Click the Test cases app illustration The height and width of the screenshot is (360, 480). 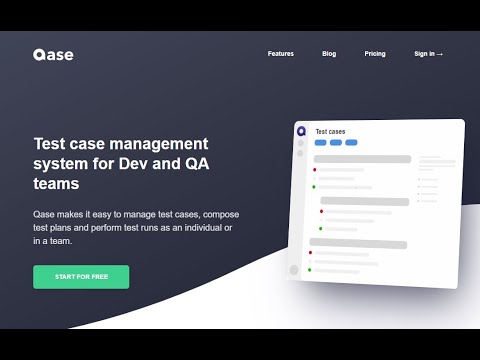click(376, 203)
